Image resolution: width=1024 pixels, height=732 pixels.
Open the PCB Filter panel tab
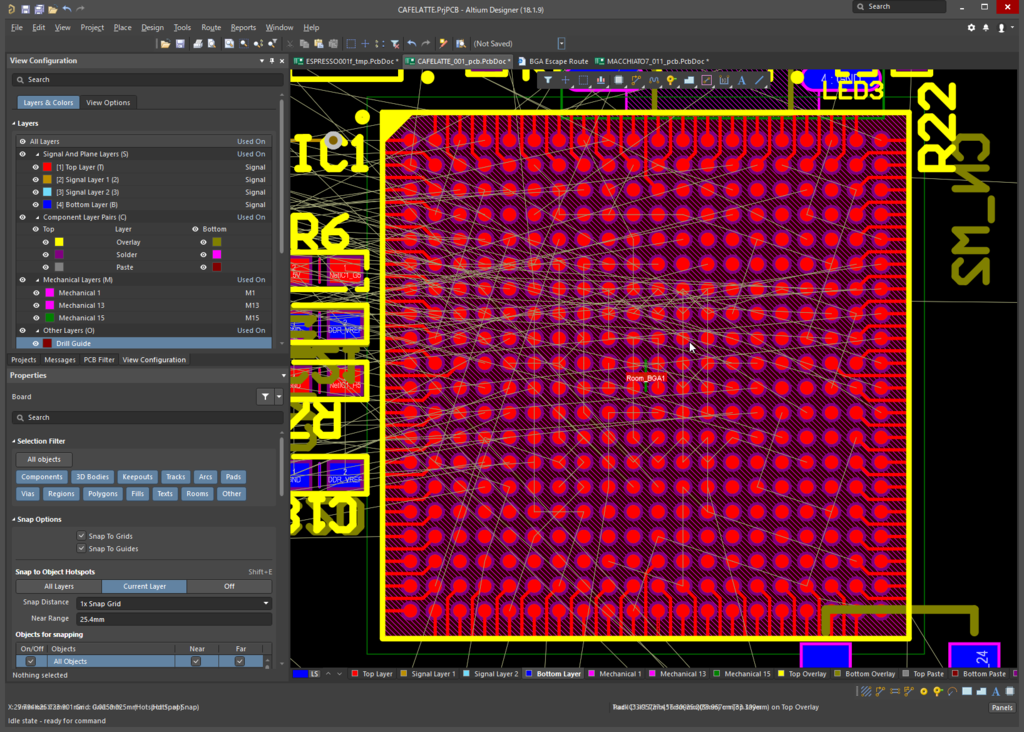click(99, 360)
